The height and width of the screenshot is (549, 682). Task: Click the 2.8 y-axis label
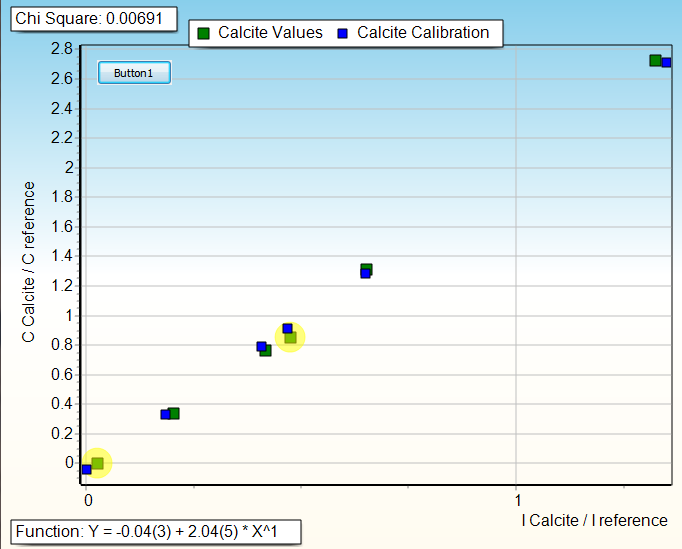62,49
